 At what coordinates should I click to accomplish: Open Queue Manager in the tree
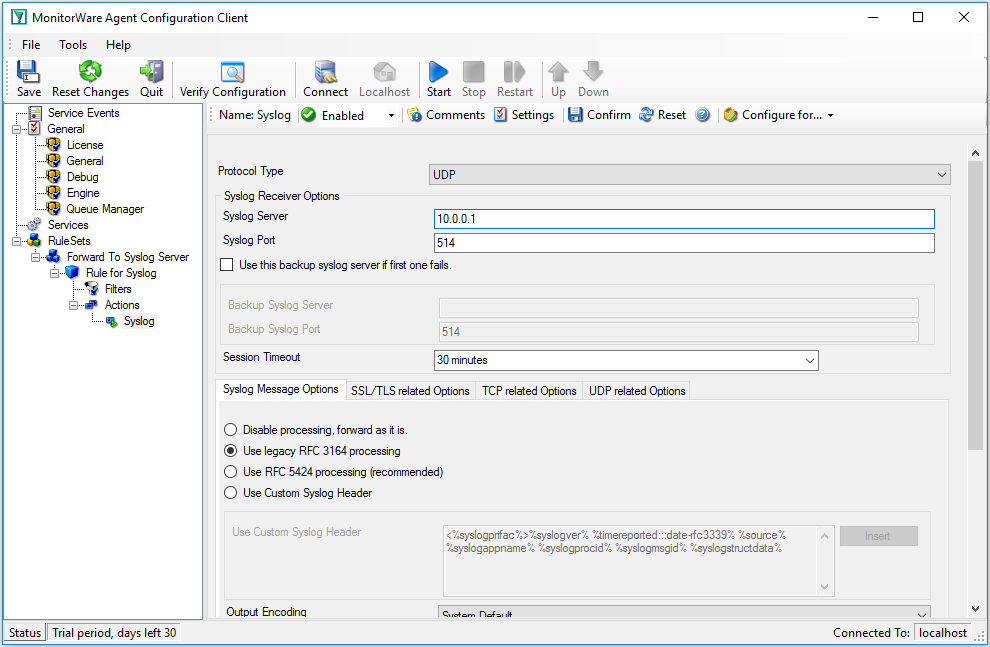coord(105,209)
